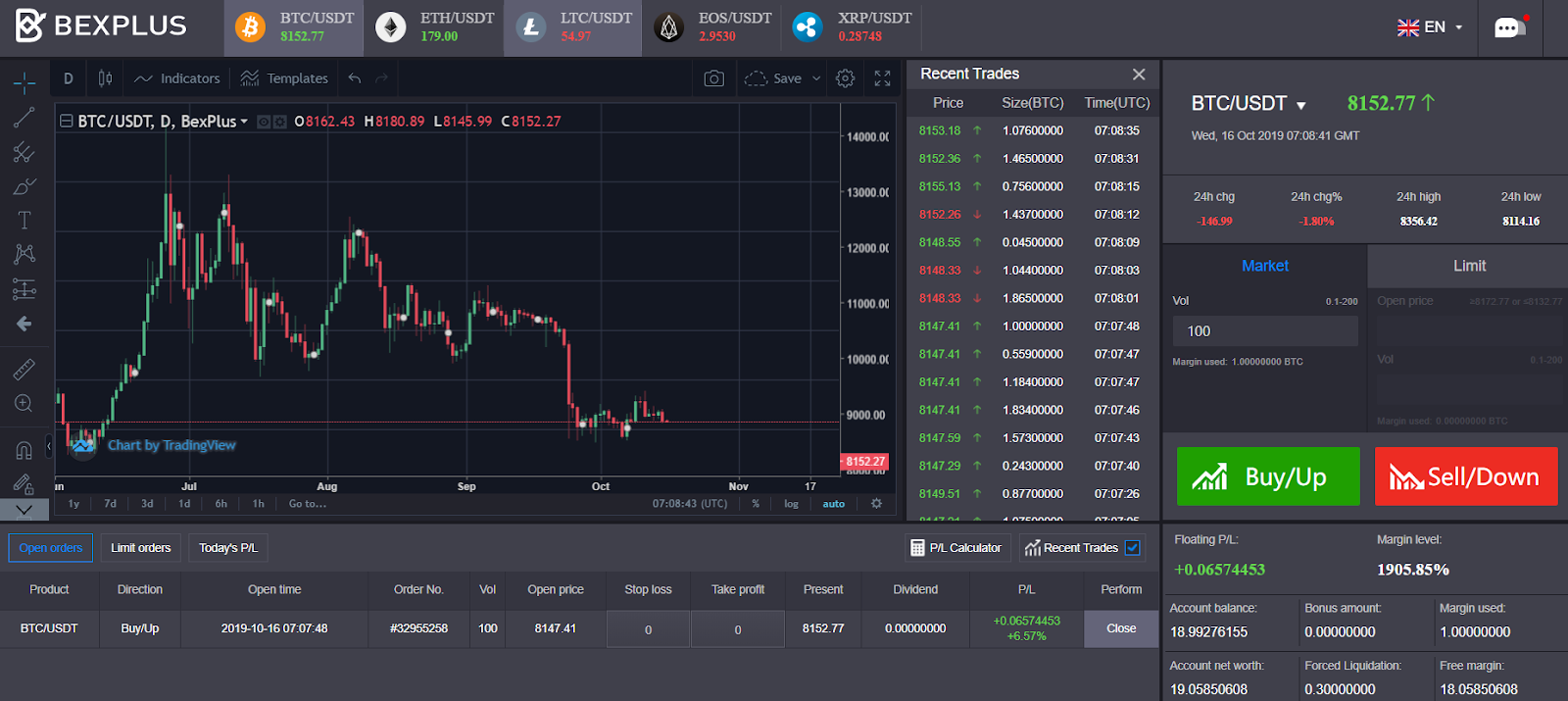The width and height of the screenshot is (1568, 701).
Task: Select the trend line drawing tool
Action: click(x=24, y=118)
